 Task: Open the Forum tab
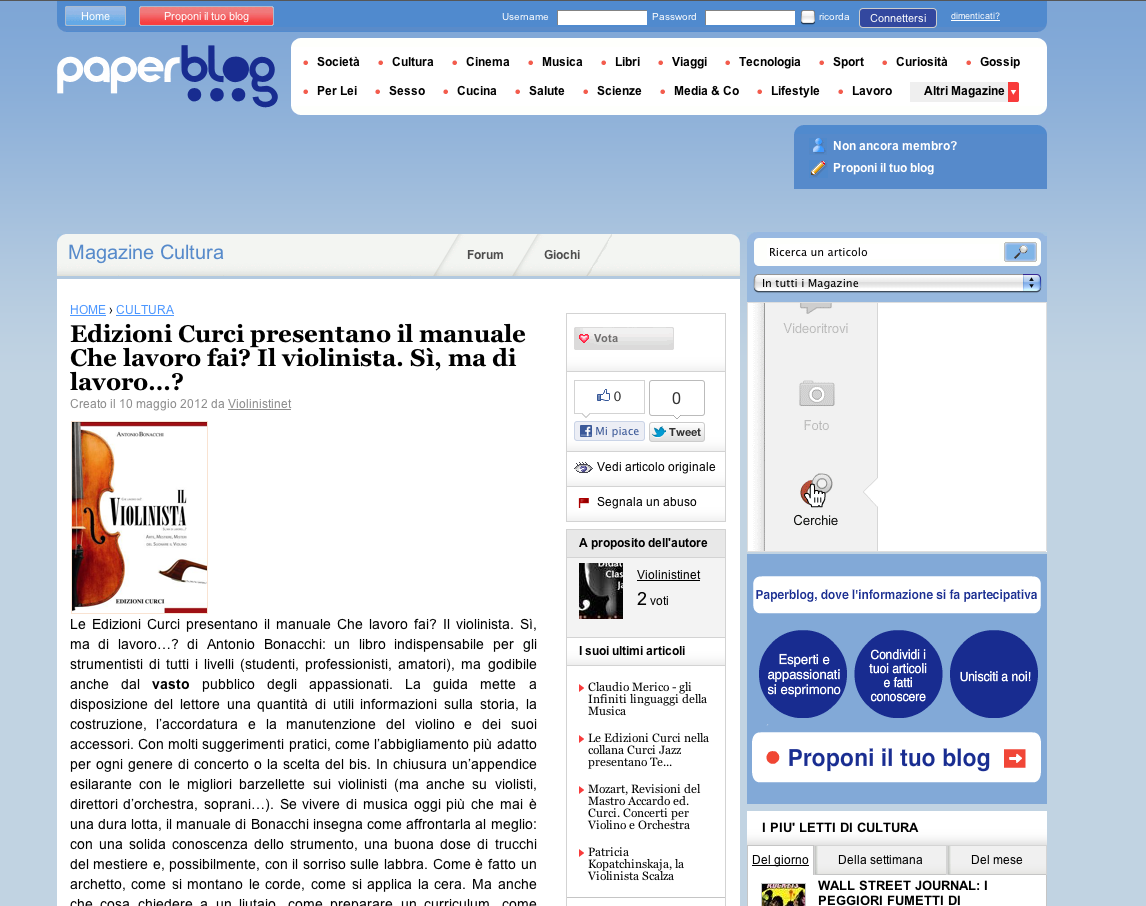pos(485,255)
